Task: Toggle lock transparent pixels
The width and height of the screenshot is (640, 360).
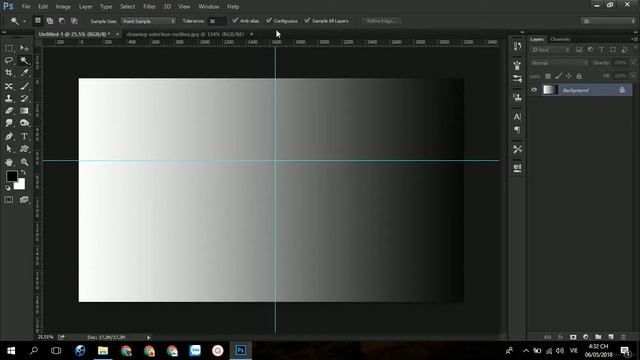Action: (548, 76)
